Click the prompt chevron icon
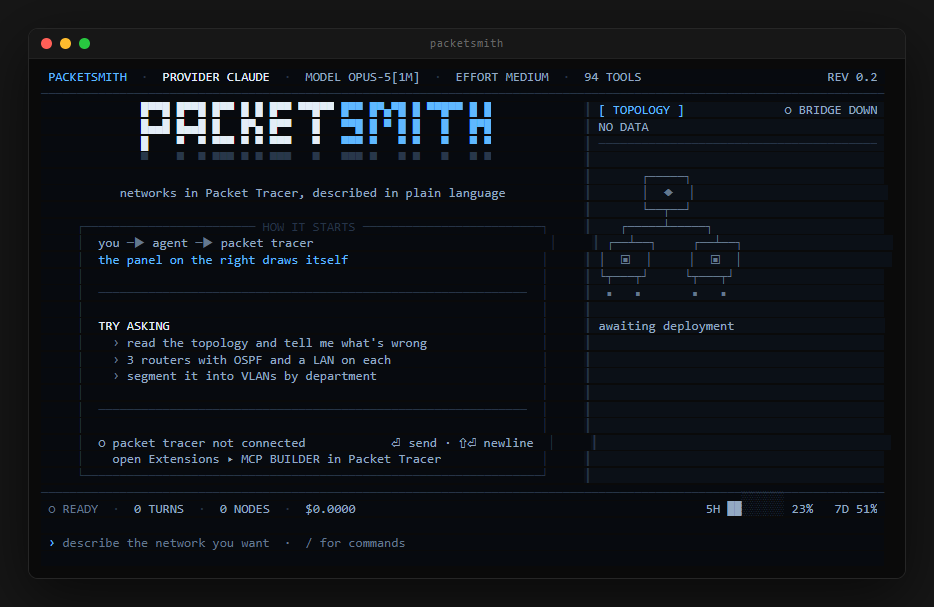Viewport: 934px width, 607px height. click(52, 543)
